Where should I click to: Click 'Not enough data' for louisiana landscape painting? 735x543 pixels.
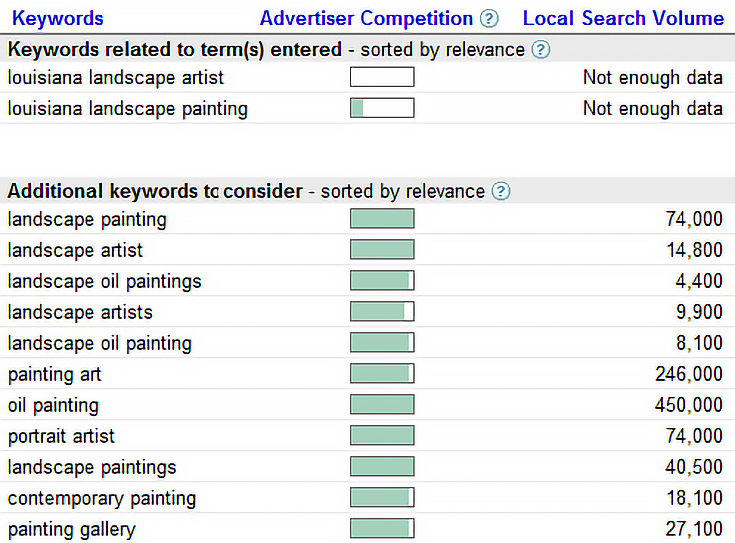click(652, 108)
